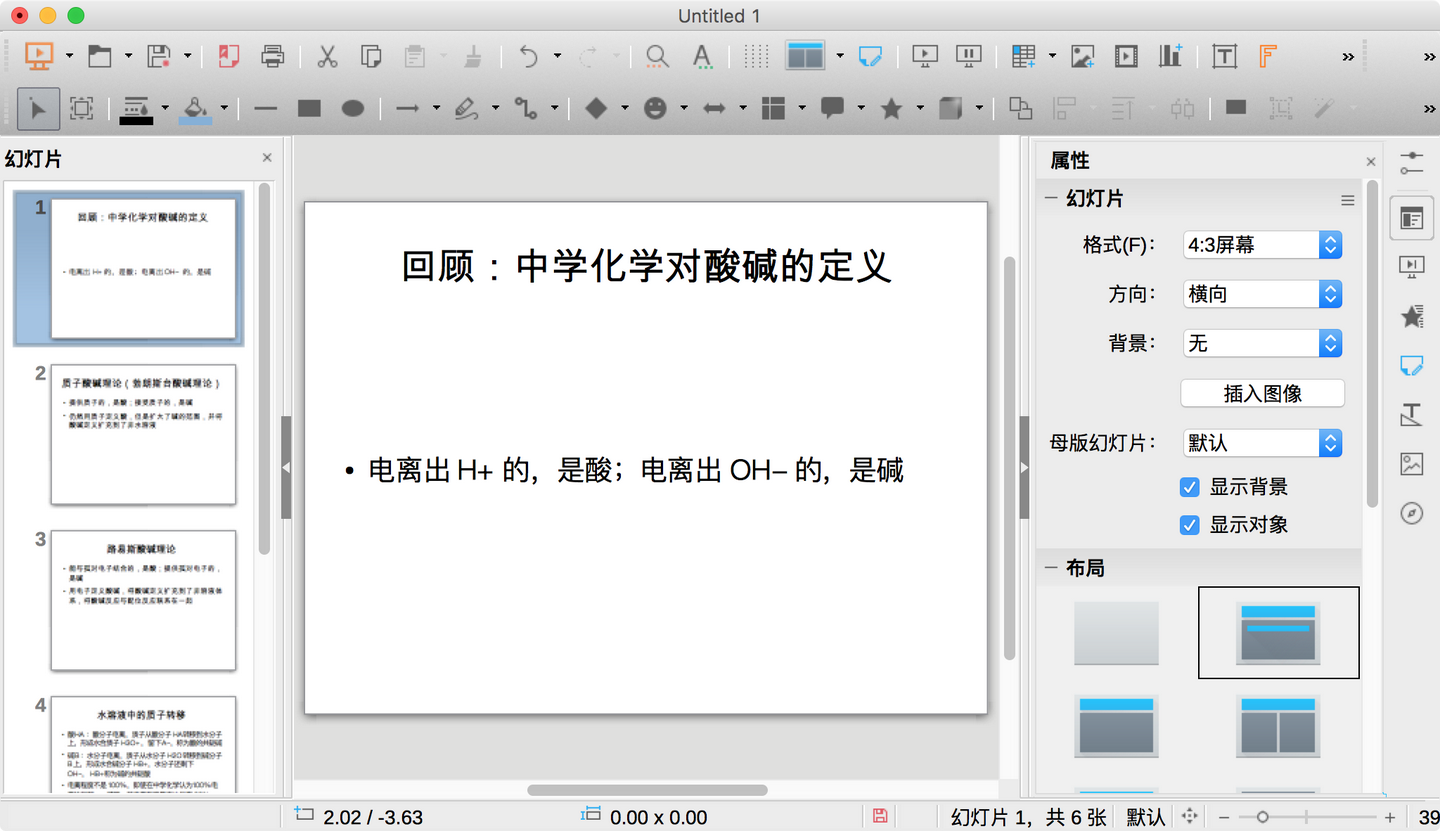
Task: Click the slide title 回顾：中学化学对酸碱的定义
Action: [x=646, y=267]
